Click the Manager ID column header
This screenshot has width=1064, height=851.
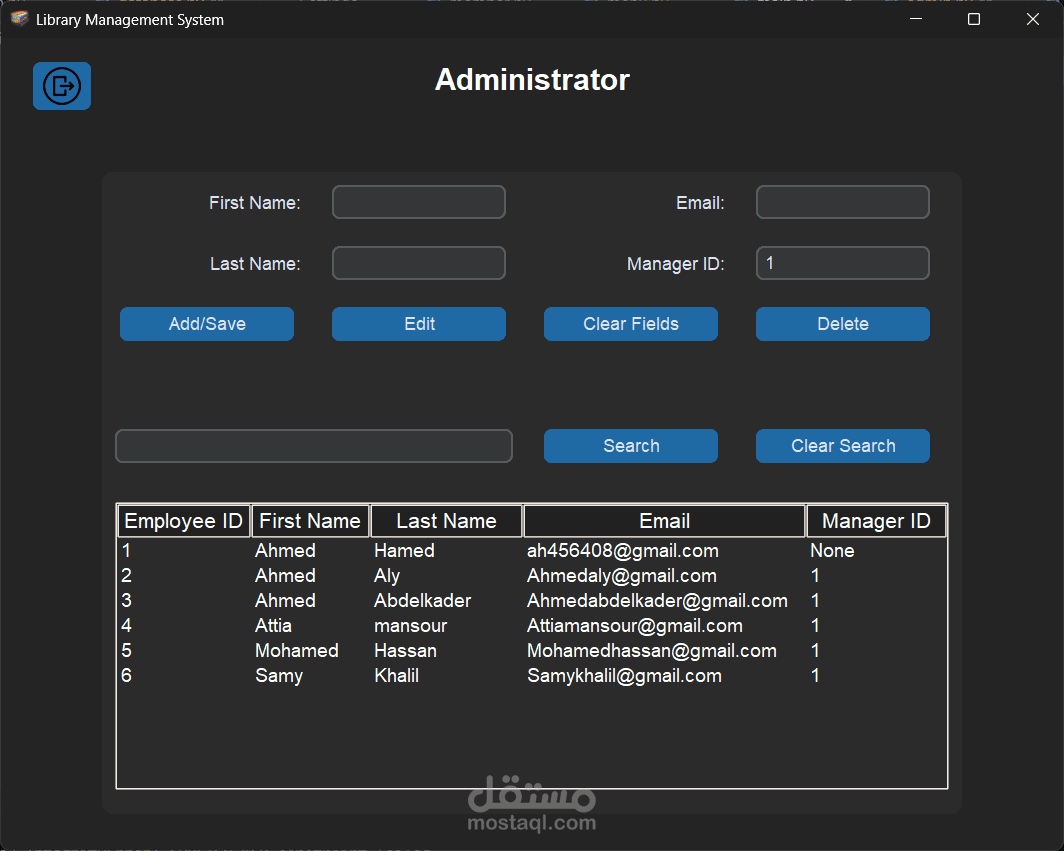pos(876,521)
